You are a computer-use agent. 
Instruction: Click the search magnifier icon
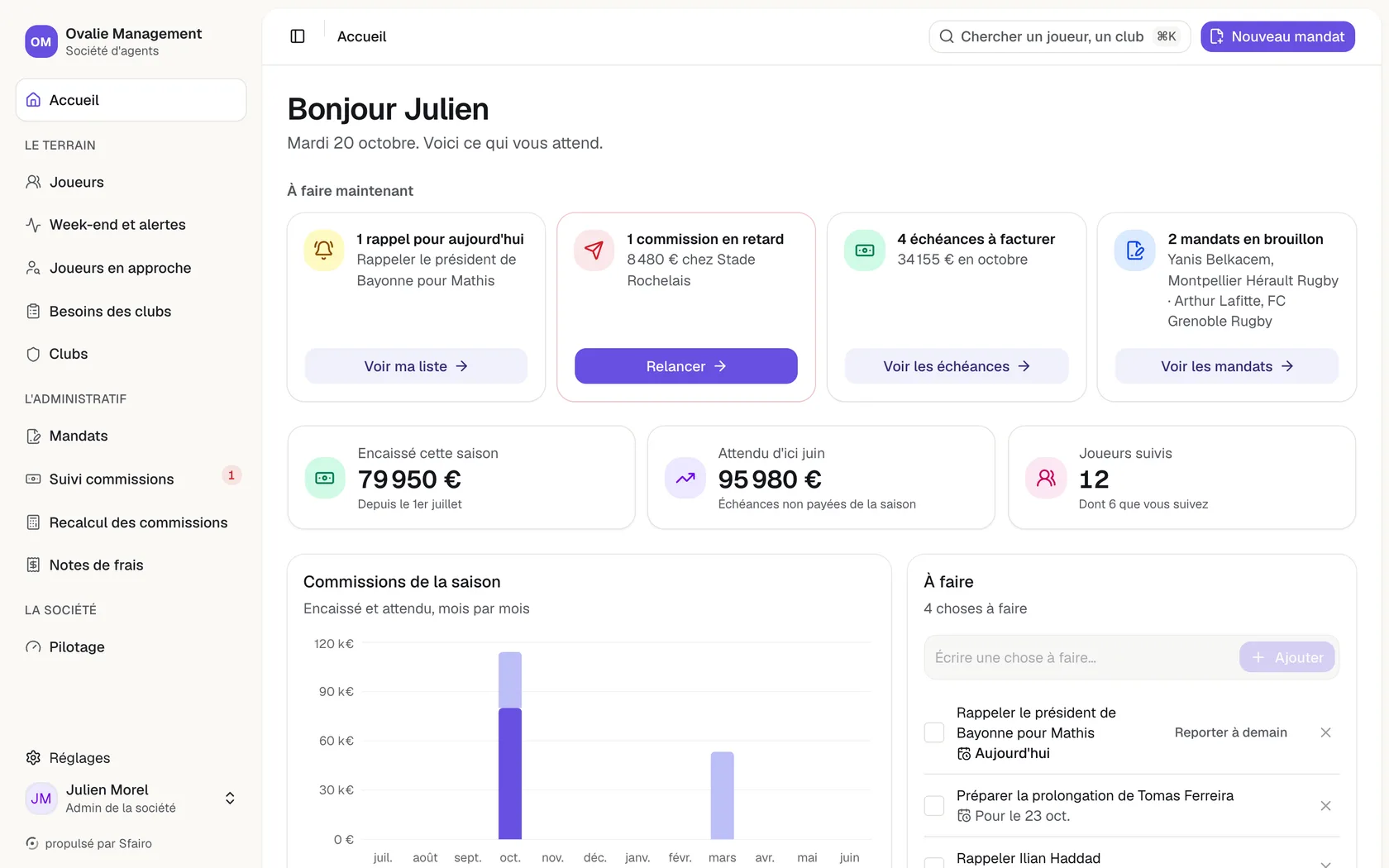click(947, 36)
